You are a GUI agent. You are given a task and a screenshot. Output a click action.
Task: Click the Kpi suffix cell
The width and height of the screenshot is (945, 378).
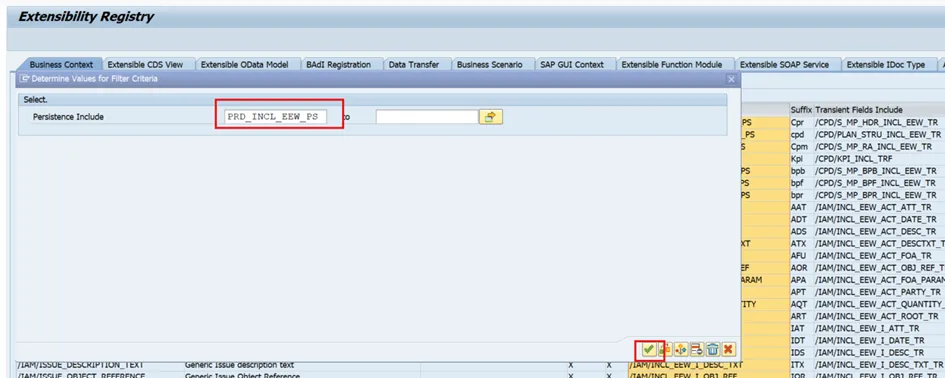tap(801, 159)
